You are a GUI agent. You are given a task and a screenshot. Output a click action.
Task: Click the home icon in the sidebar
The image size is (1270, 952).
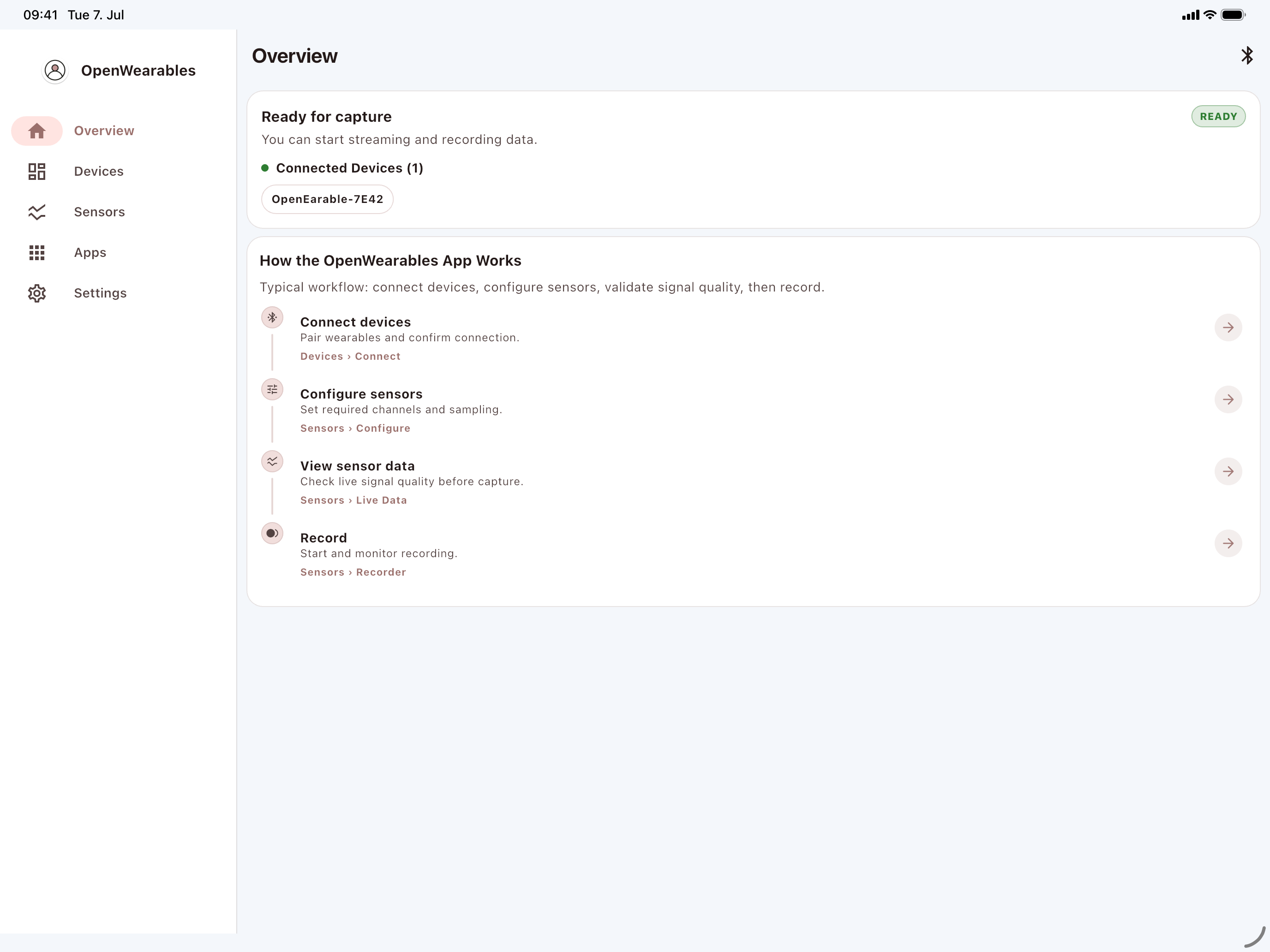click(x=37, y=131)
